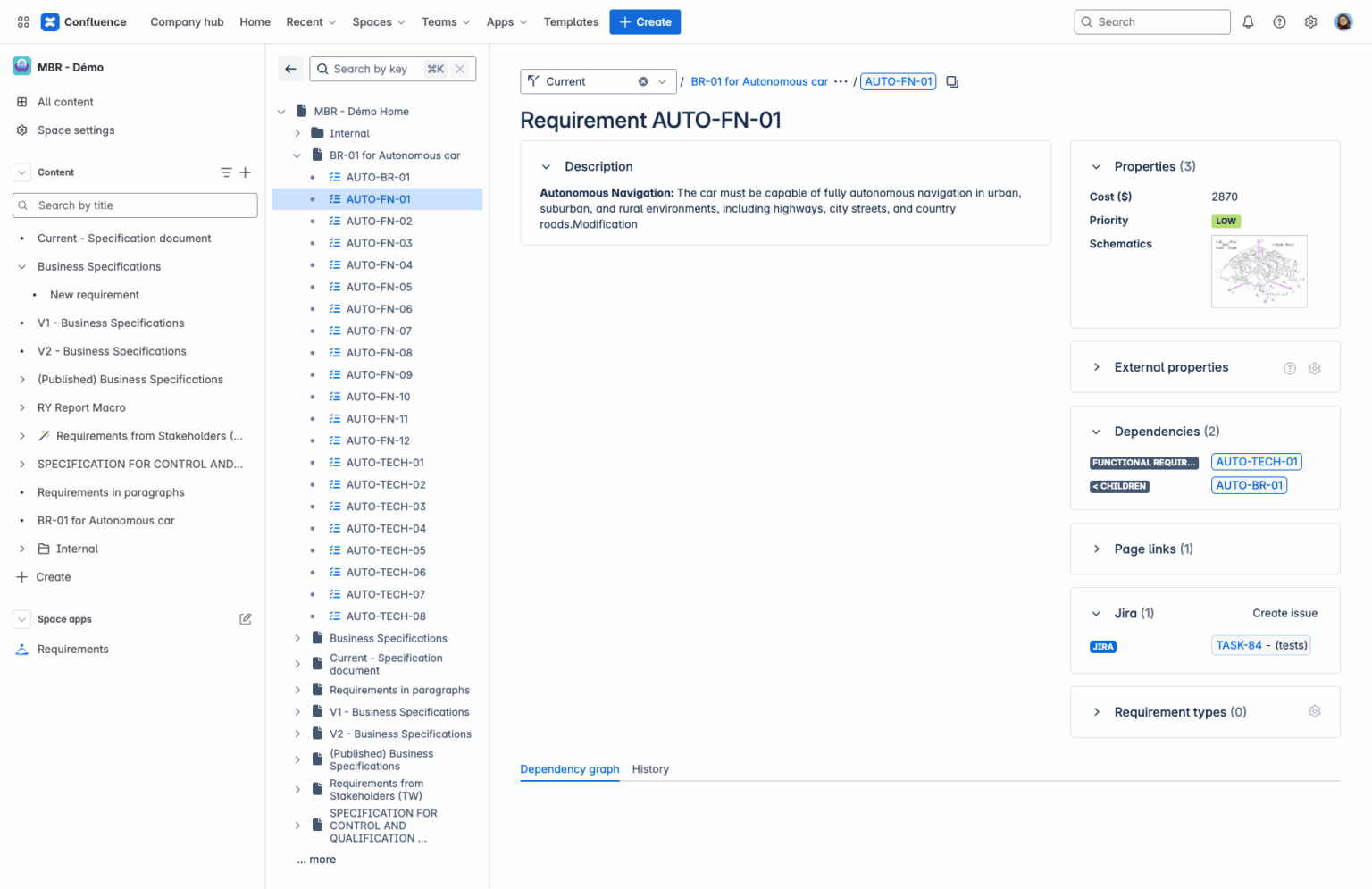This screenshot has width=1372, height=889.
Task: Open Requirement types settings gear
Action: pos(1314,711)
